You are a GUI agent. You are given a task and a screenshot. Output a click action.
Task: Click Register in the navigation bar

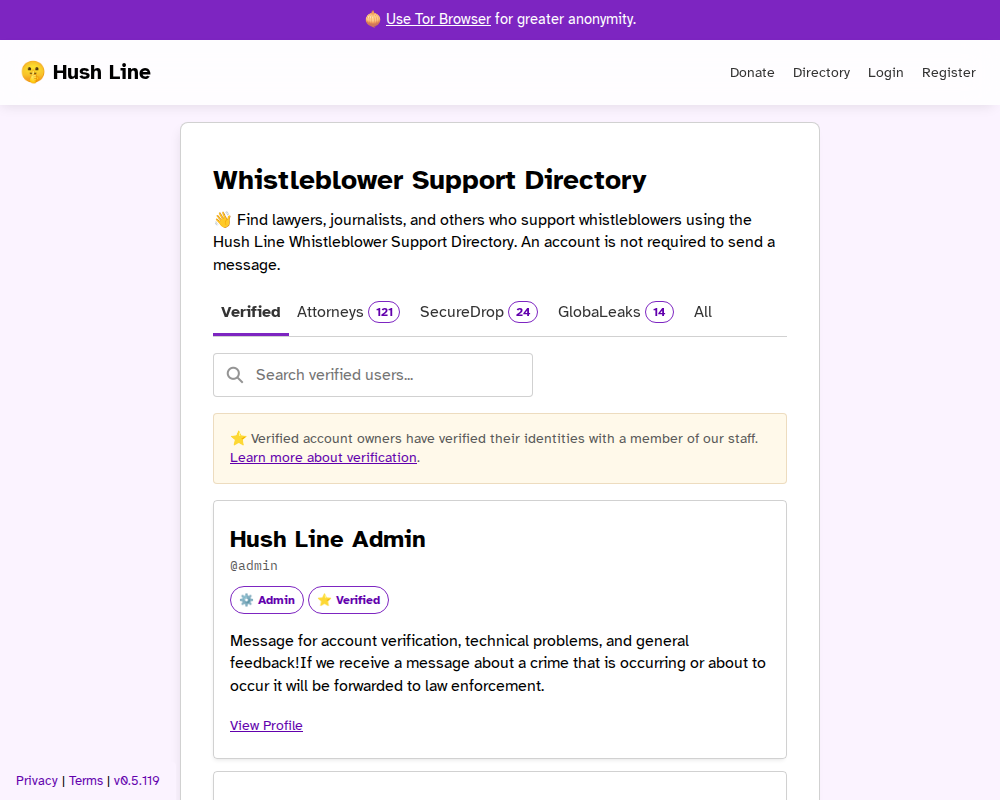coord(948,72)
